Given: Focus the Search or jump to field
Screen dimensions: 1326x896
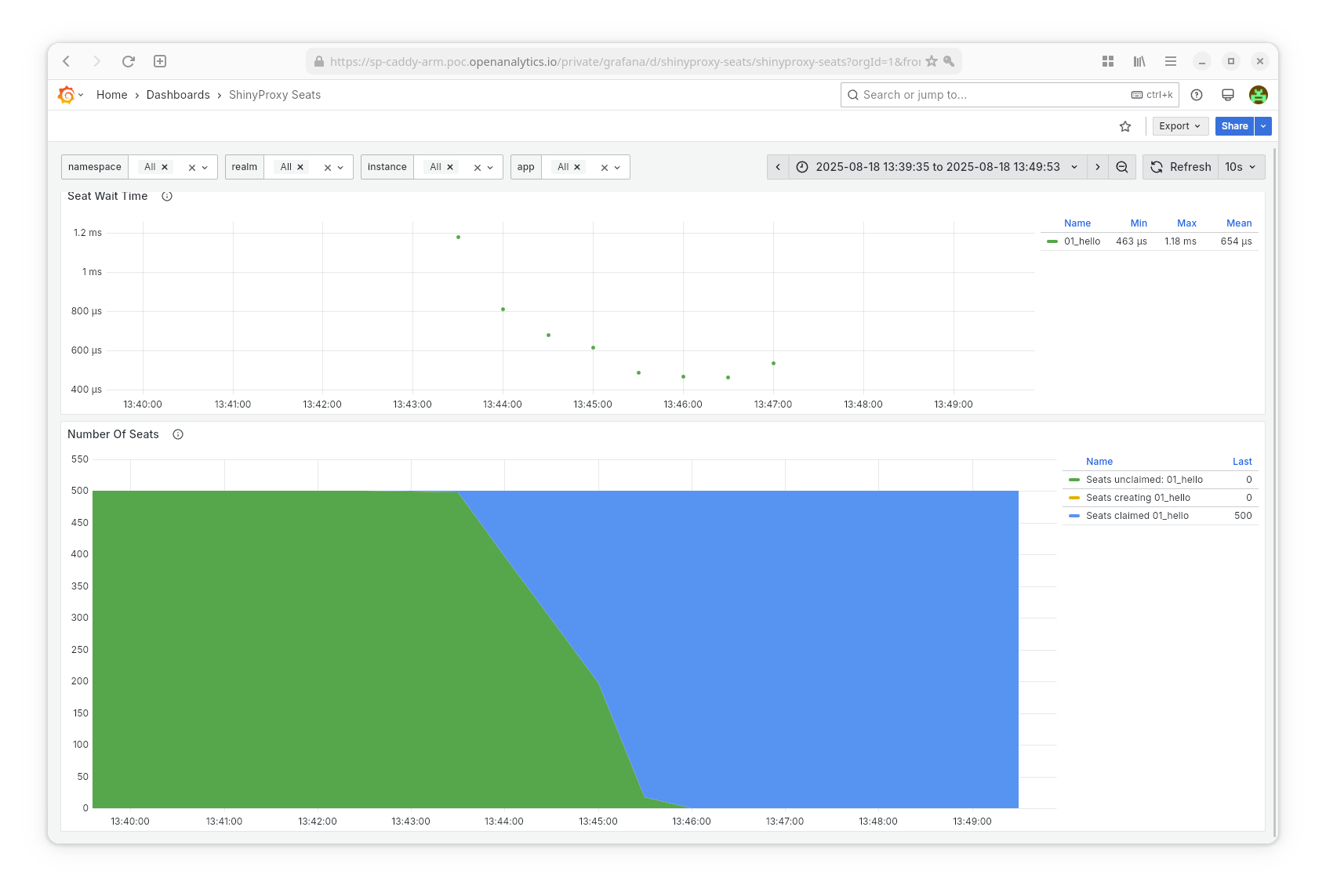Looking at the screenshot, I should [1009, 95].
